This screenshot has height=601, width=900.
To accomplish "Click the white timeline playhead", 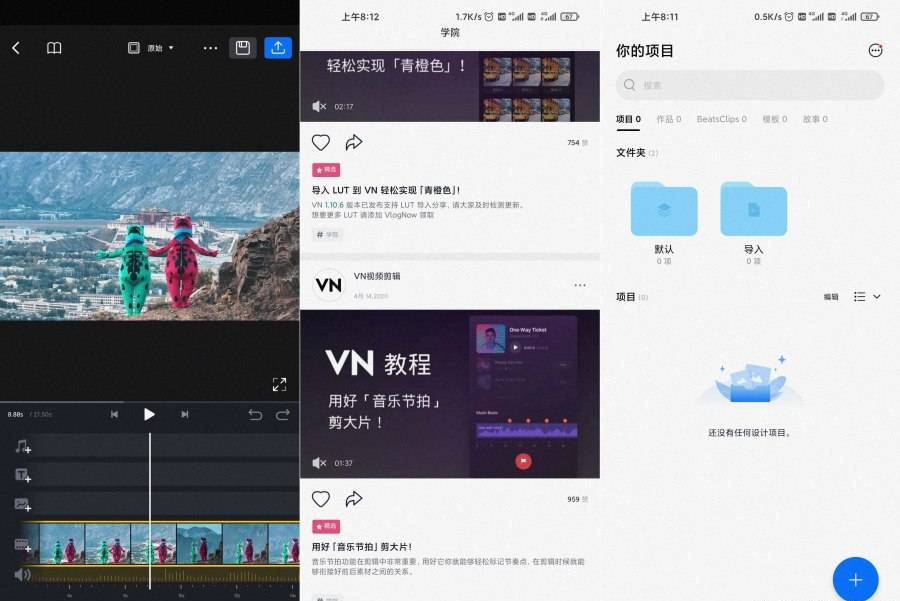I will [150, 511].
